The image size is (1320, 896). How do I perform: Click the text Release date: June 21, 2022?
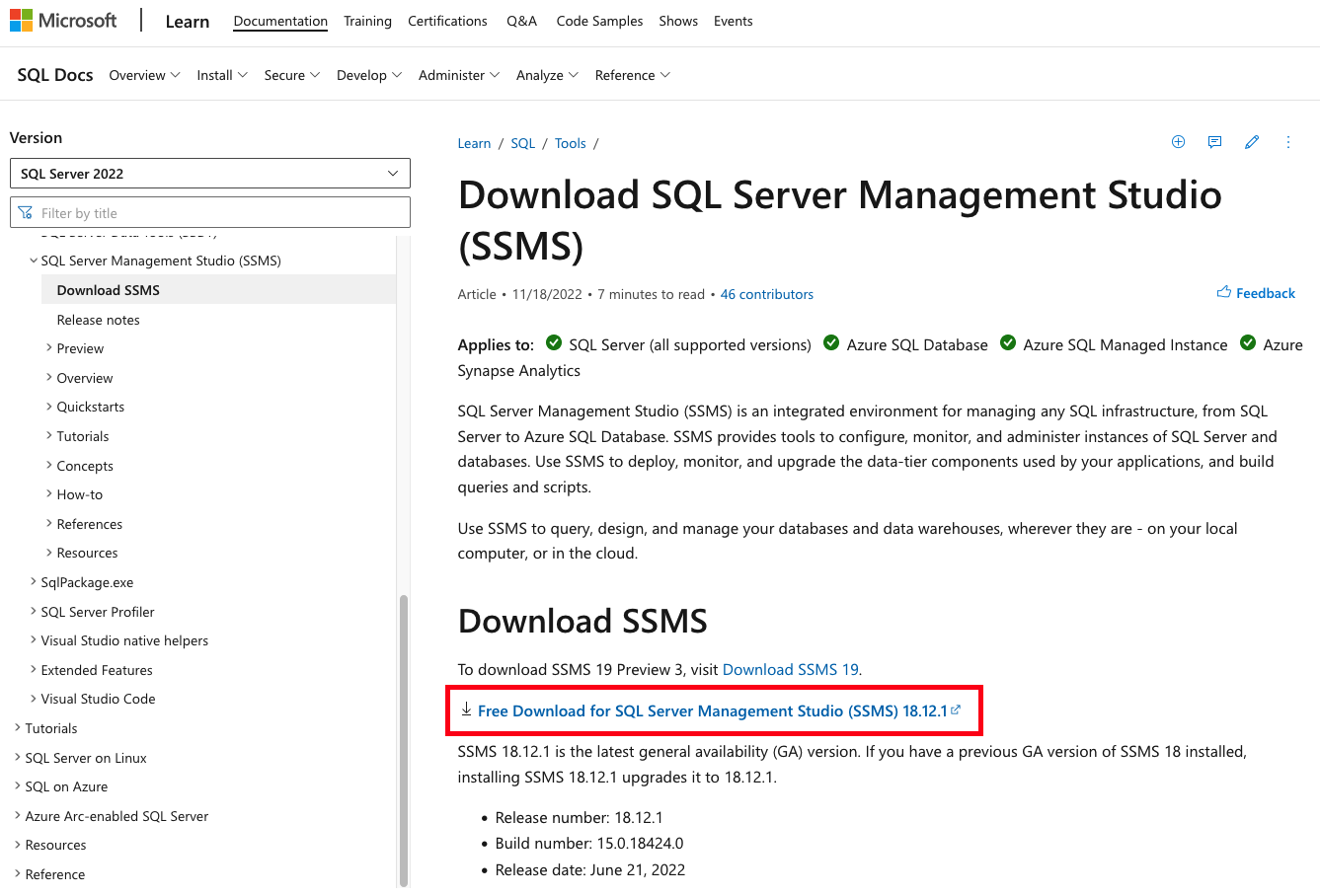click(590, 869)
